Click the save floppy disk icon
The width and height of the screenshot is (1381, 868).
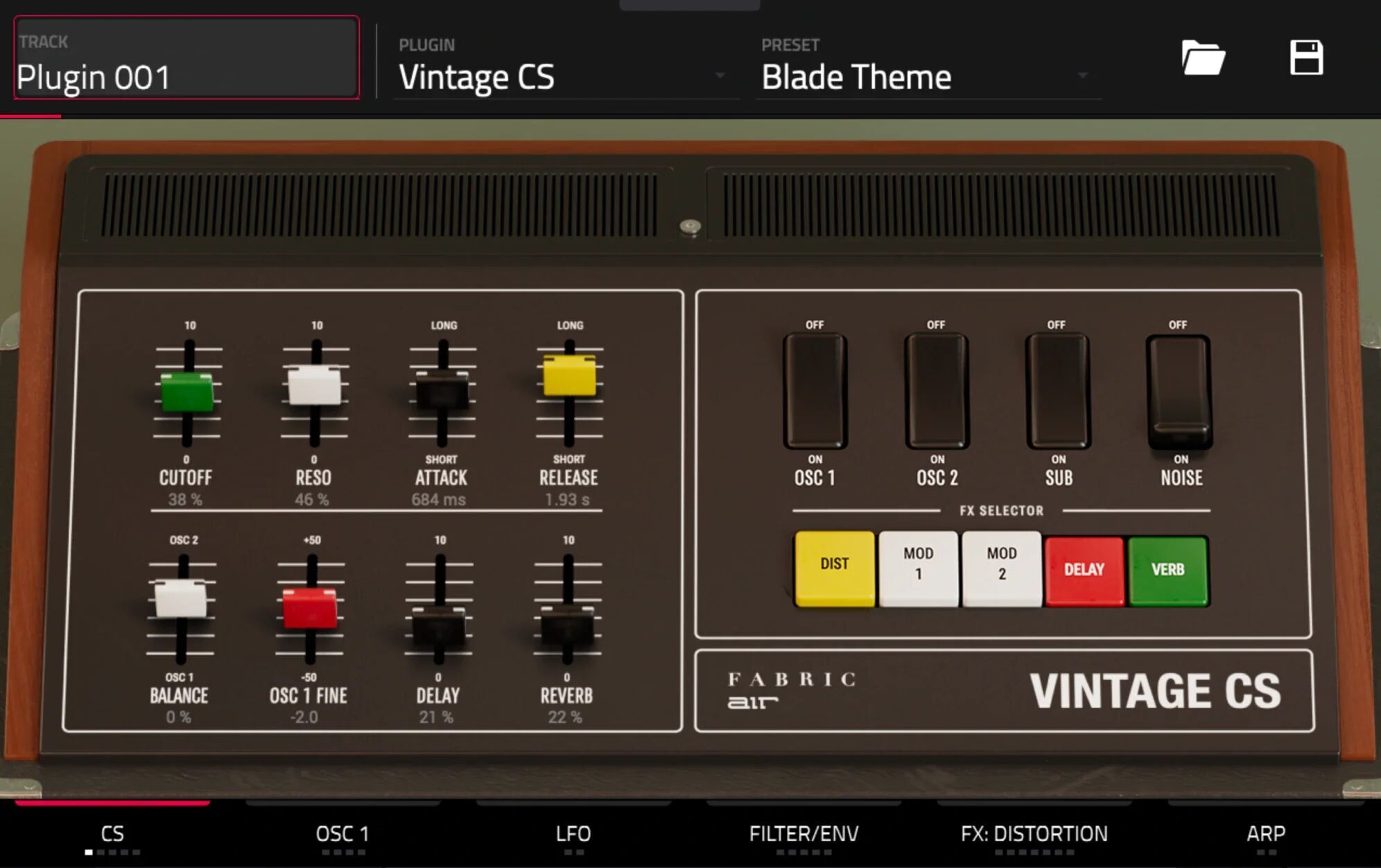point(1306,58)
